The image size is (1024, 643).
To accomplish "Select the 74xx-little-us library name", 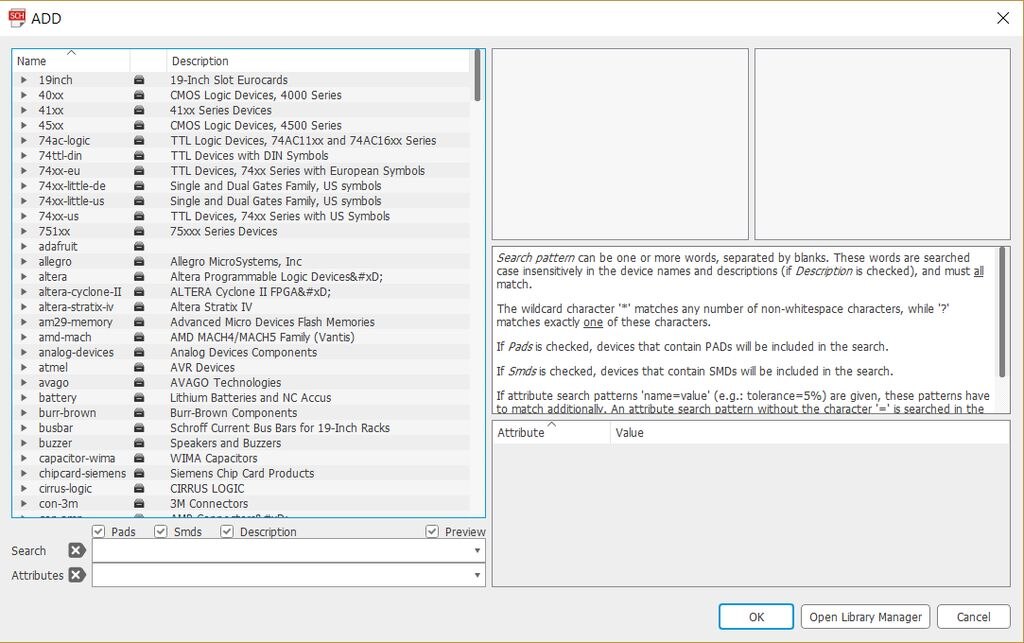I will [71, 201].
